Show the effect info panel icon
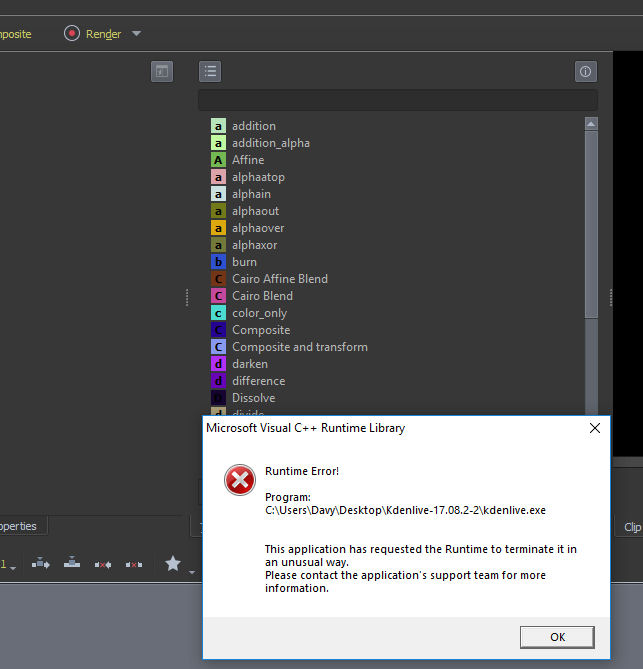Image resolution: width=643 pixels, height=669 pixels. coord(585,71)
